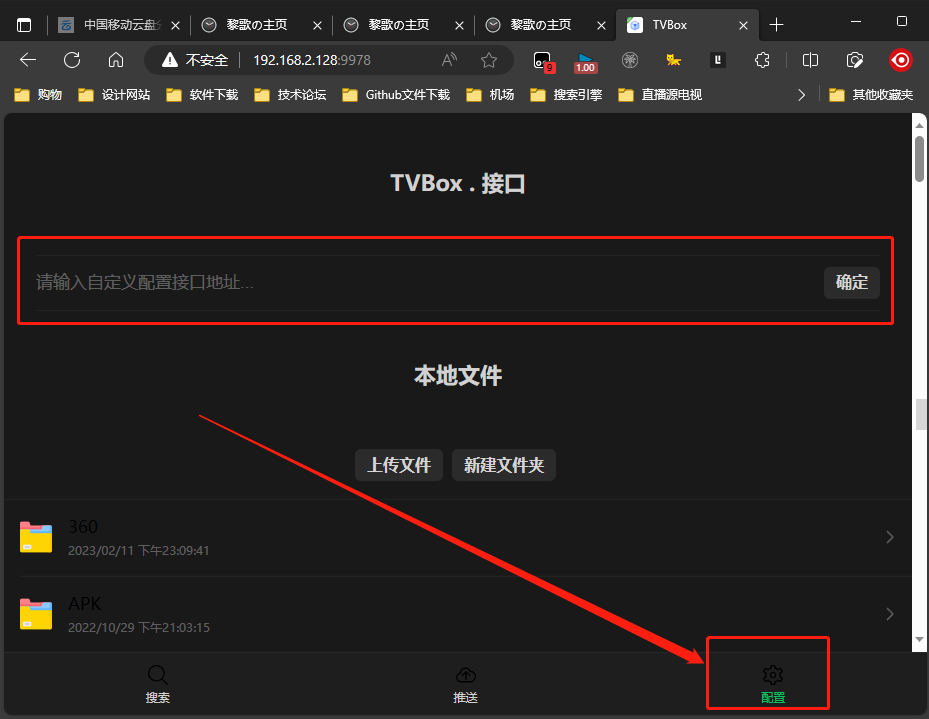Open the 搜索引擎 bookmark folder

coord(566,95)
